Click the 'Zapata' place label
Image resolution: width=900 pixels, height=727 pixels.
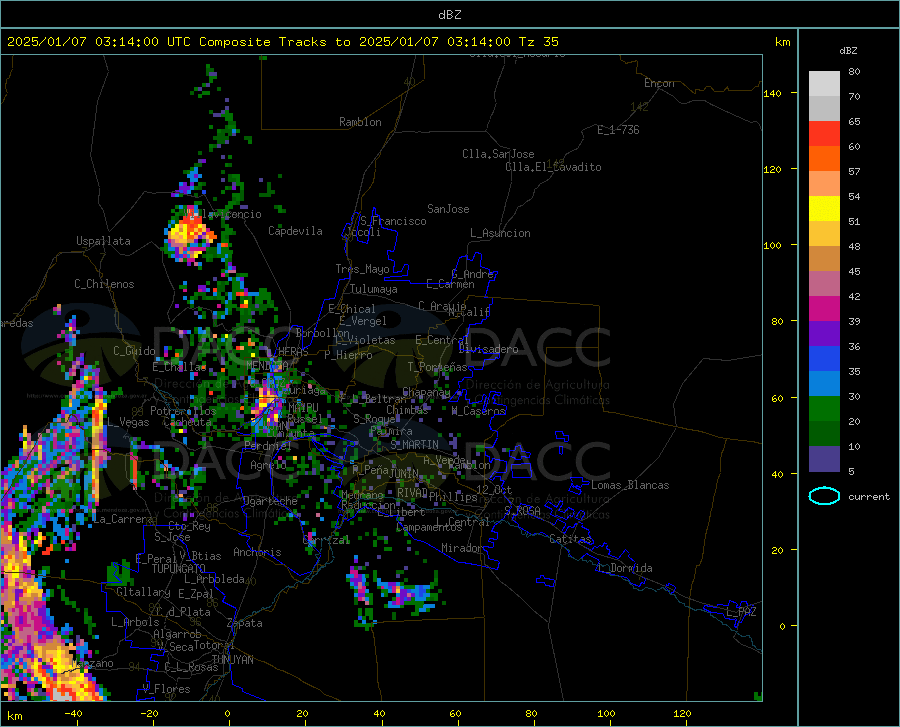pos(245,623)
